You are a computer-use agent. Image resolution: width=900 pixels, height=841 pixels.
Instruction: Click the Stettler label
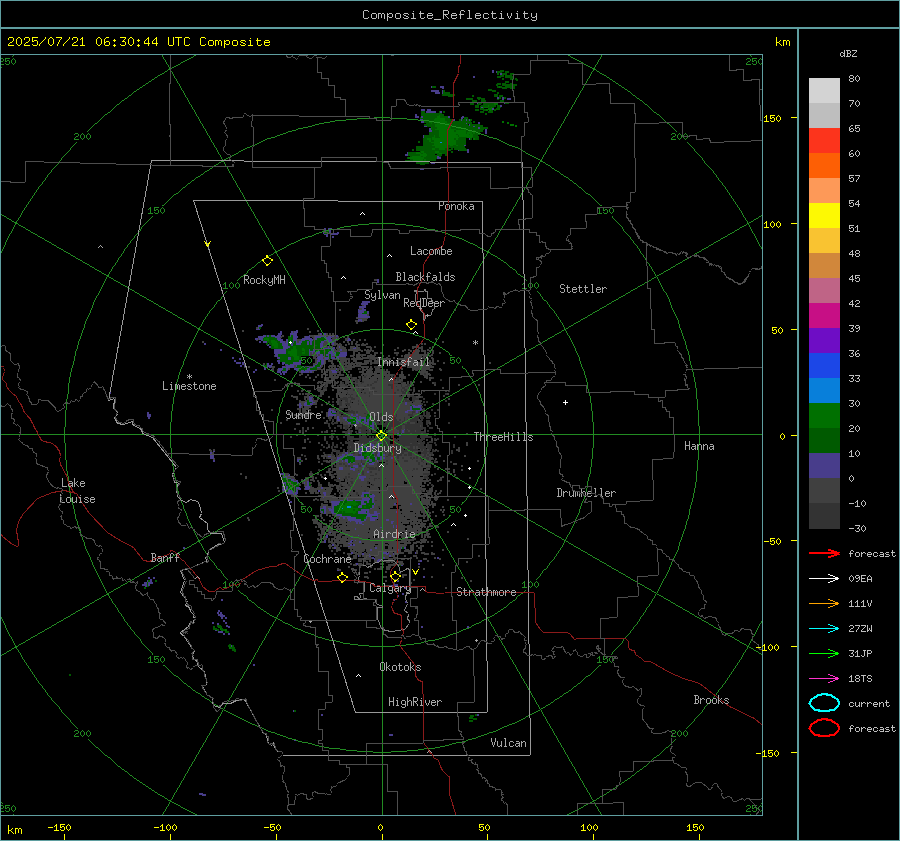583,289
